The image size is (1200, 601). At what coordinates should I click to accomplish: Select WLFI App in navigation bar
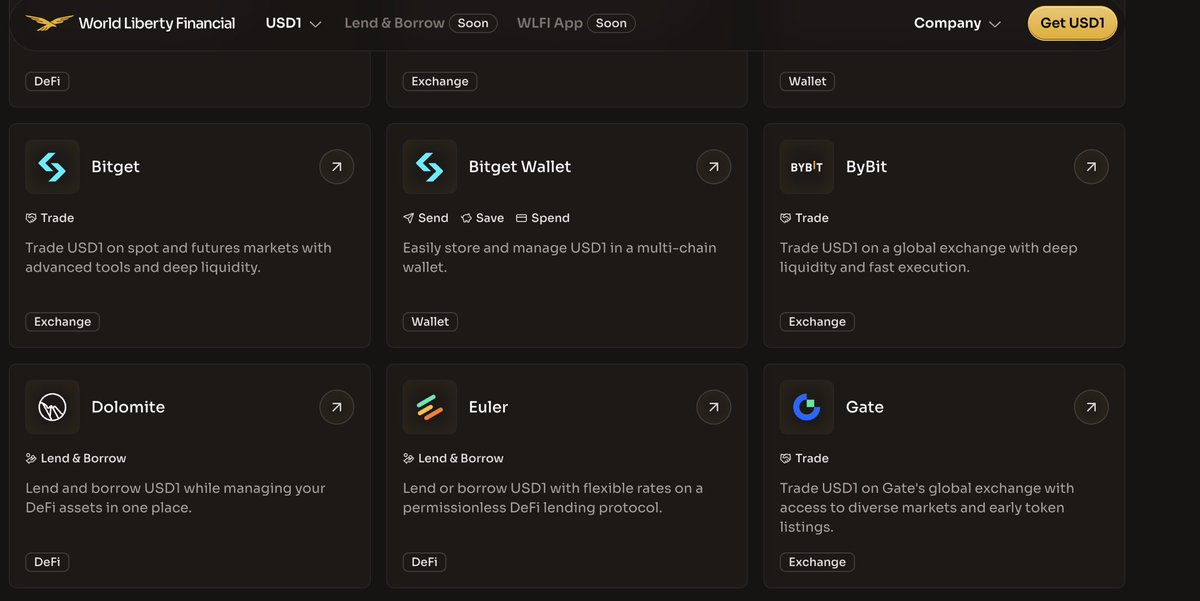[549, 23]
